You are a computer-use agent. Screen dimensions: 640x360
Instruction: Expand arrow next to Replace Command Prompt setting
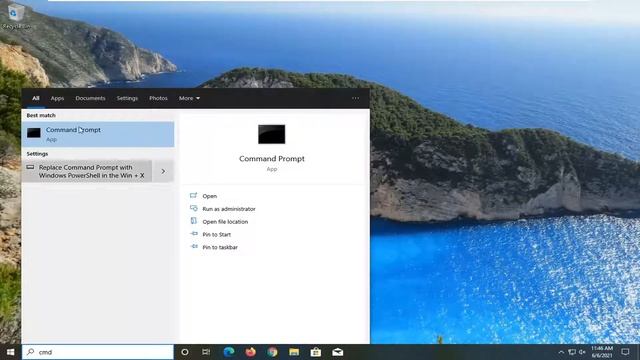click(163, 171)
